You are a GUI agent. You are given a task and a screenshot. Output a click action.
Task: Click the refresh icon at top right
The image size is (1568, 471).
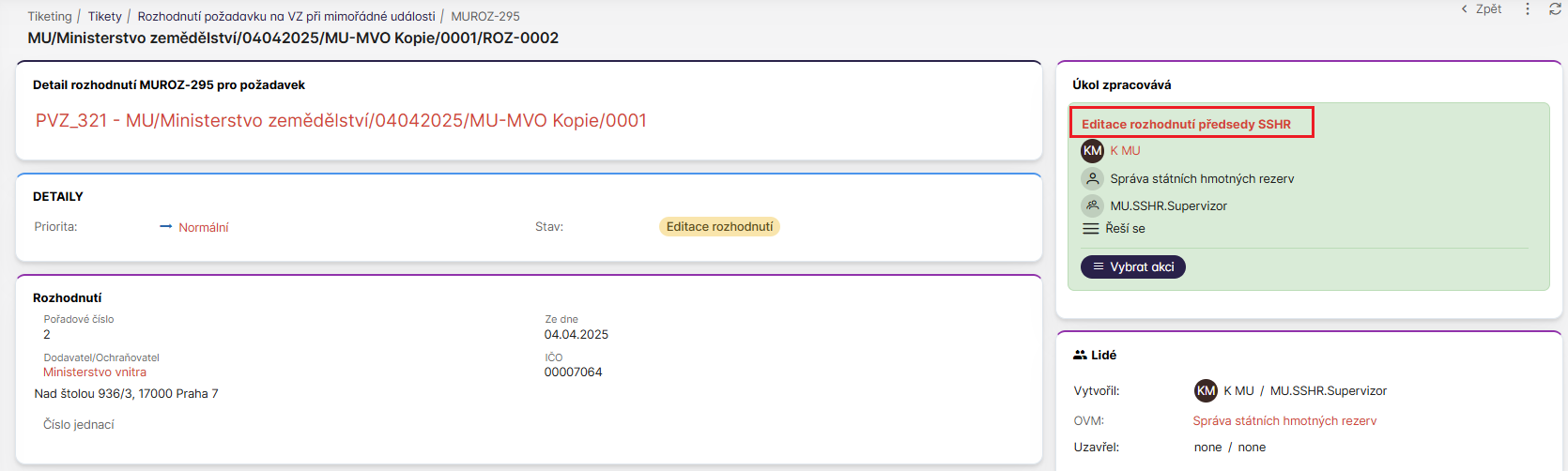[x=1555, y=9]
